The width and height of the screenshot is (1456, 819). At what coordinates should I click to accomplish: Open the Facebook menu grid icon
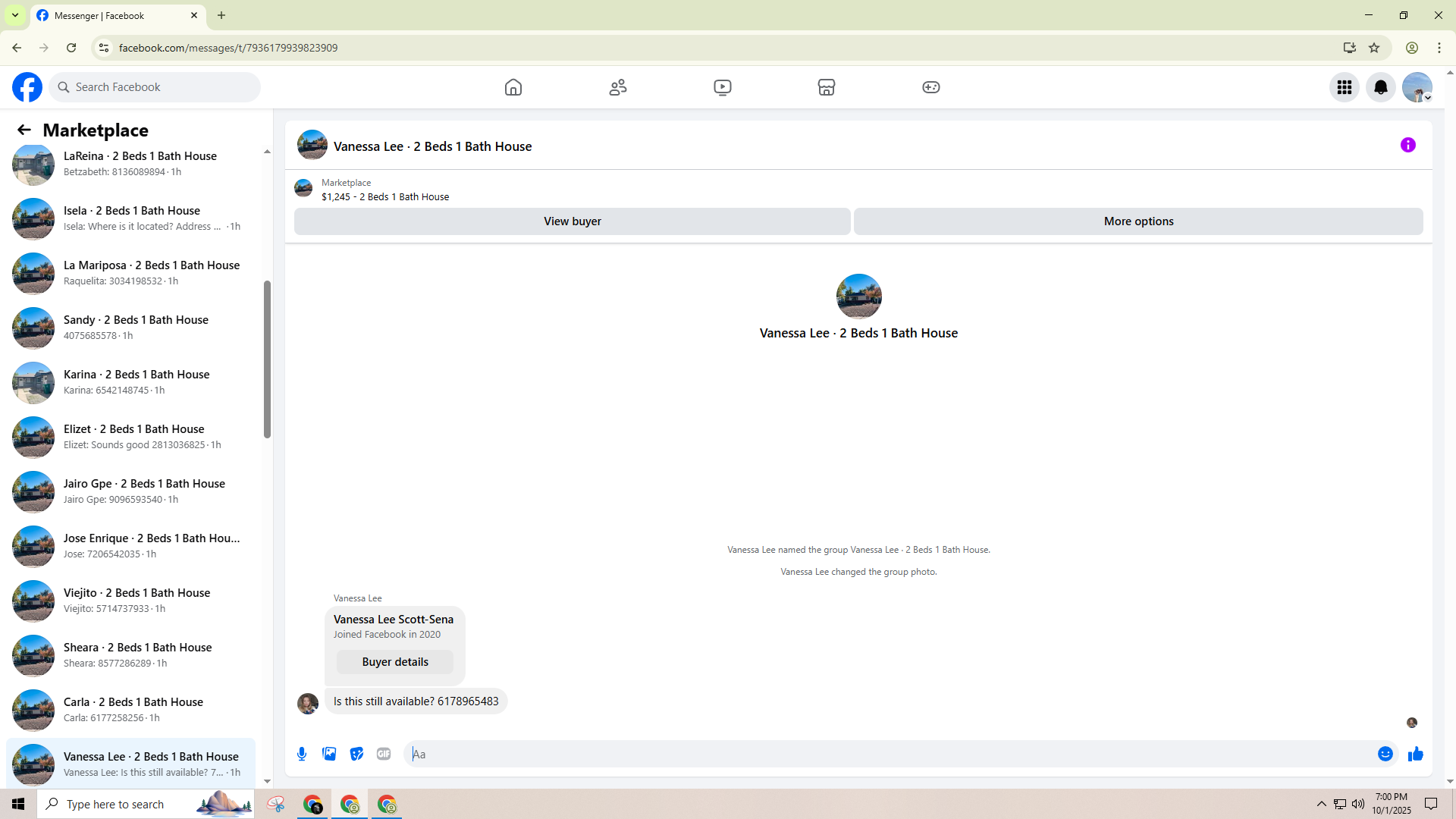click(1345, 87)
